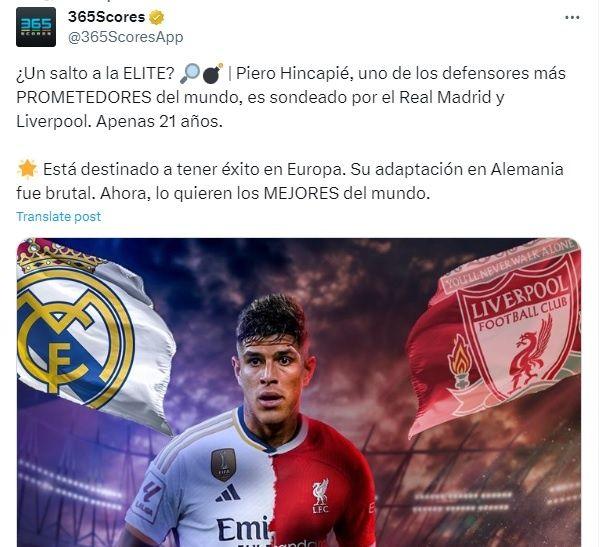This screenshot has height=547, width=603.
Task: Open the @365ScoresApp handle link
Action: (125, 37)
